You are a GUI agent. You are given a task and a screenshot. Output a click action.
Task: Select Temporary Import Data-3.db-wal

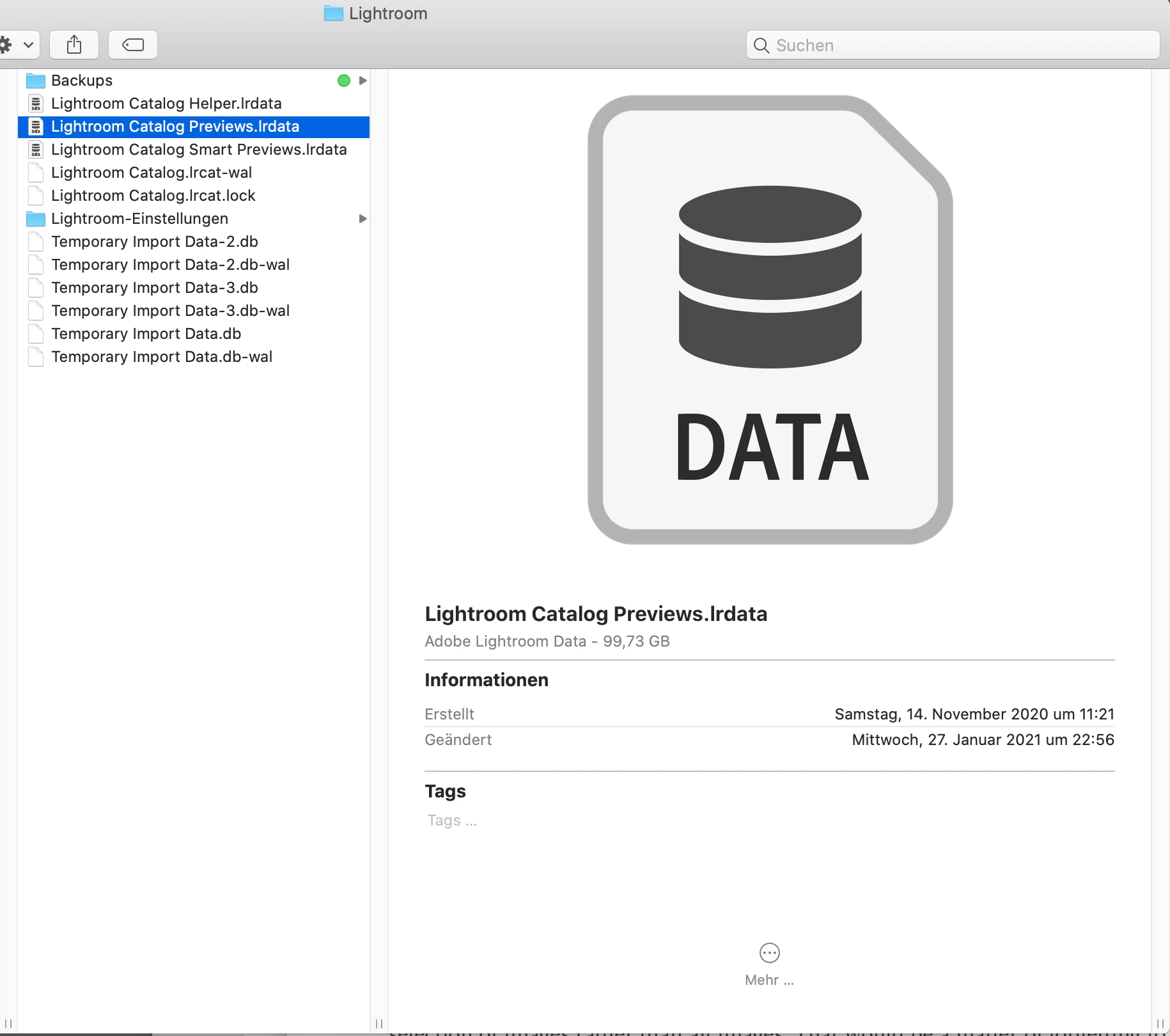point(194,311)
